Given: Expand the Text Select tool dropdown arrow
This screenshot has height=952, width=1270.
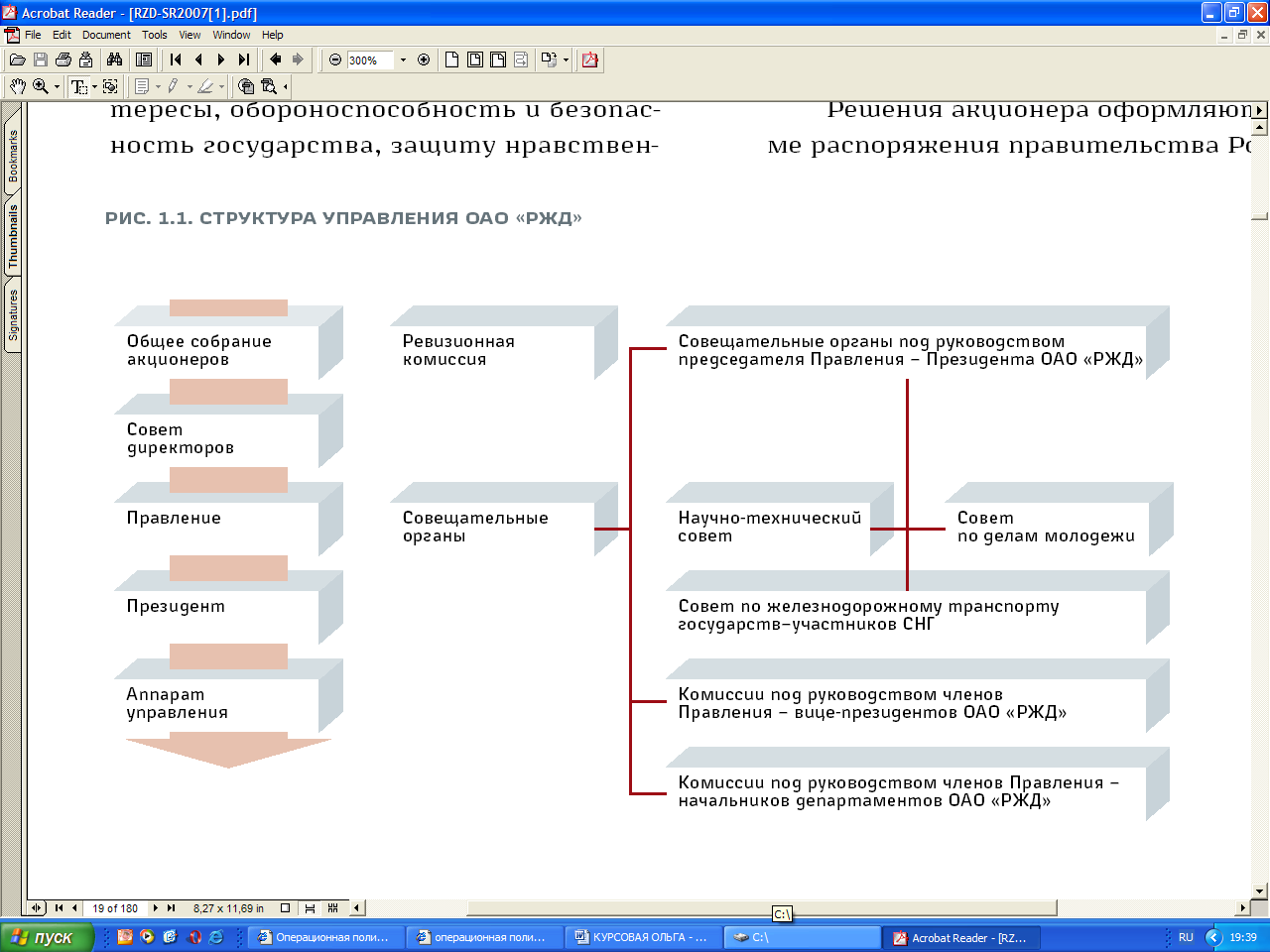Looking at the screenshot, I should pyautogui.click(x=94, y=87).
